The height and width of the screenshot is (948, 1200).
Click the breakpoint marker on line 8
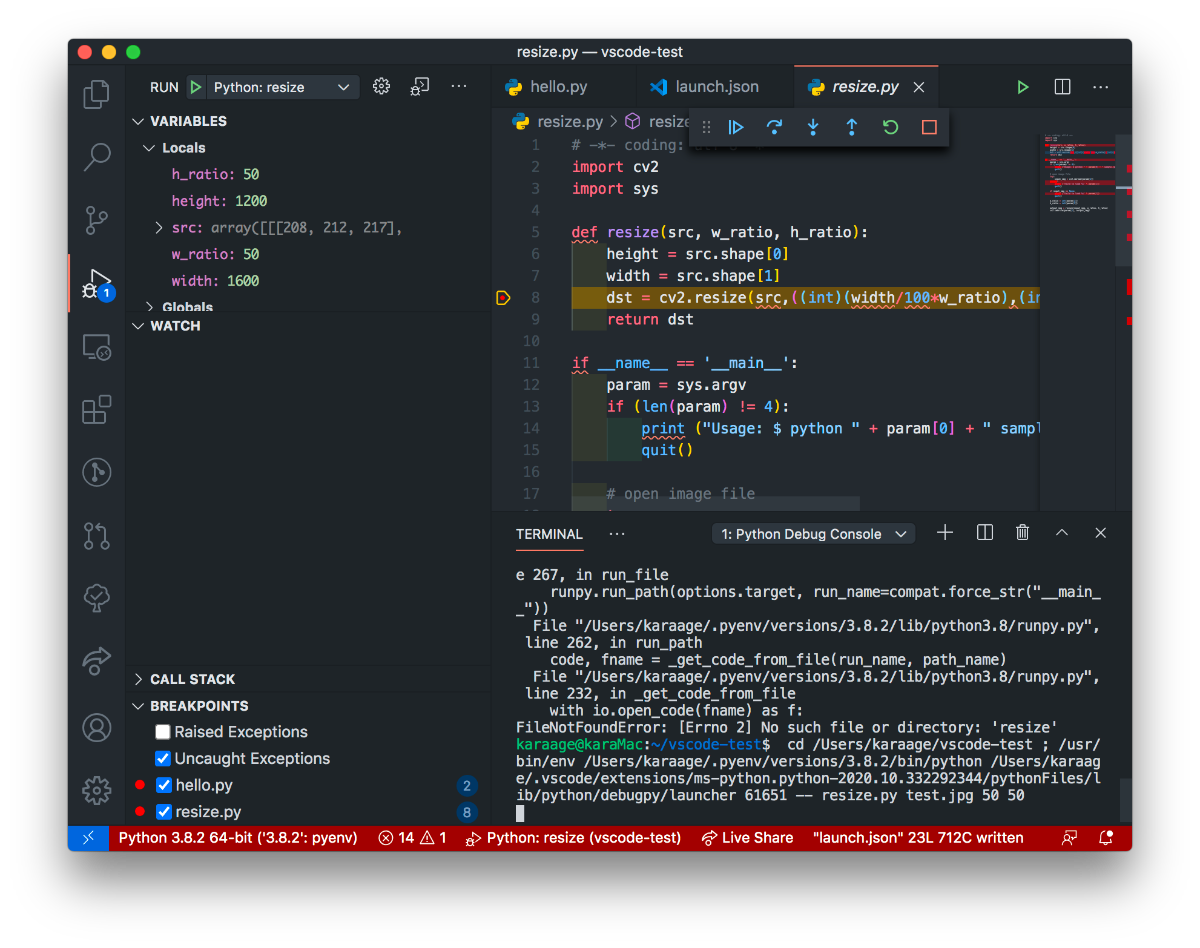(503, 298)
